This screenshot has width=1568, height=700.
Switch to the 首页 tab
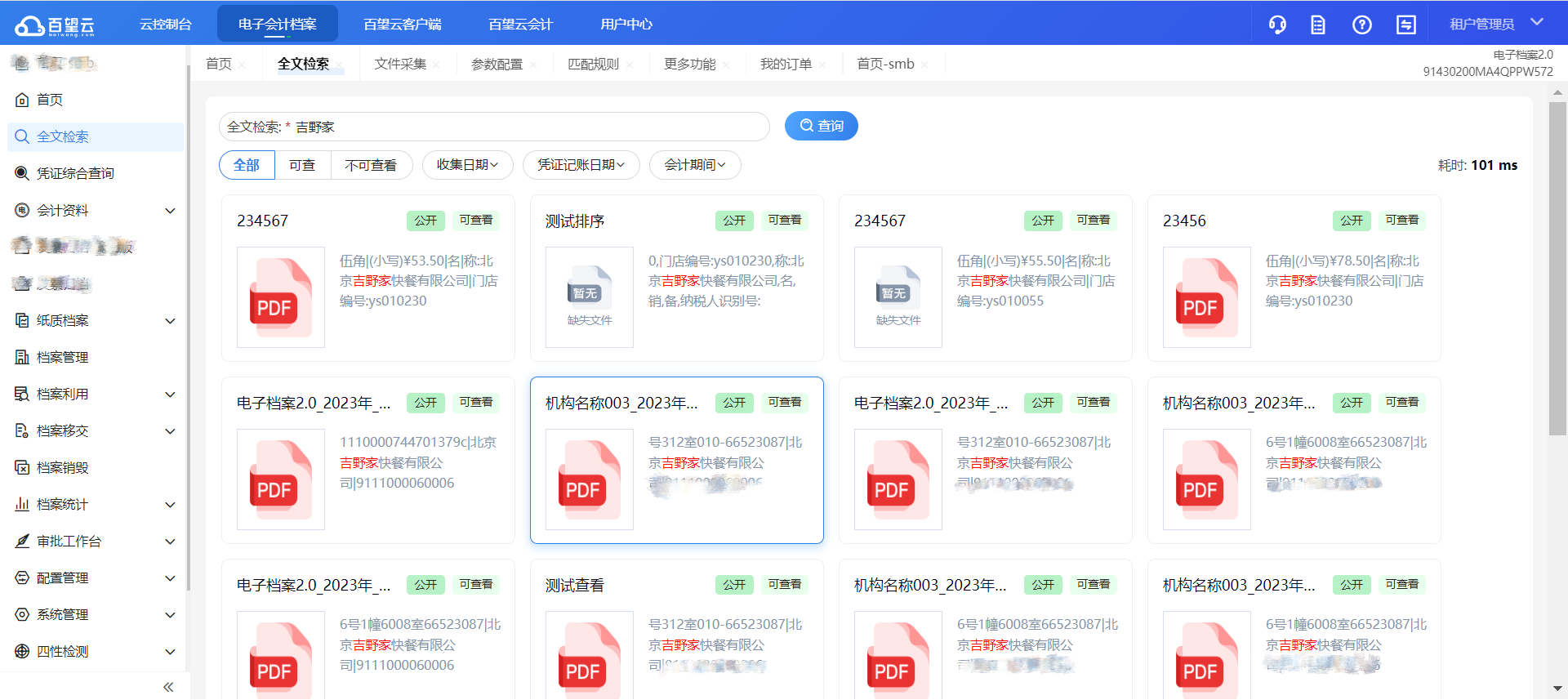[219, 64]
